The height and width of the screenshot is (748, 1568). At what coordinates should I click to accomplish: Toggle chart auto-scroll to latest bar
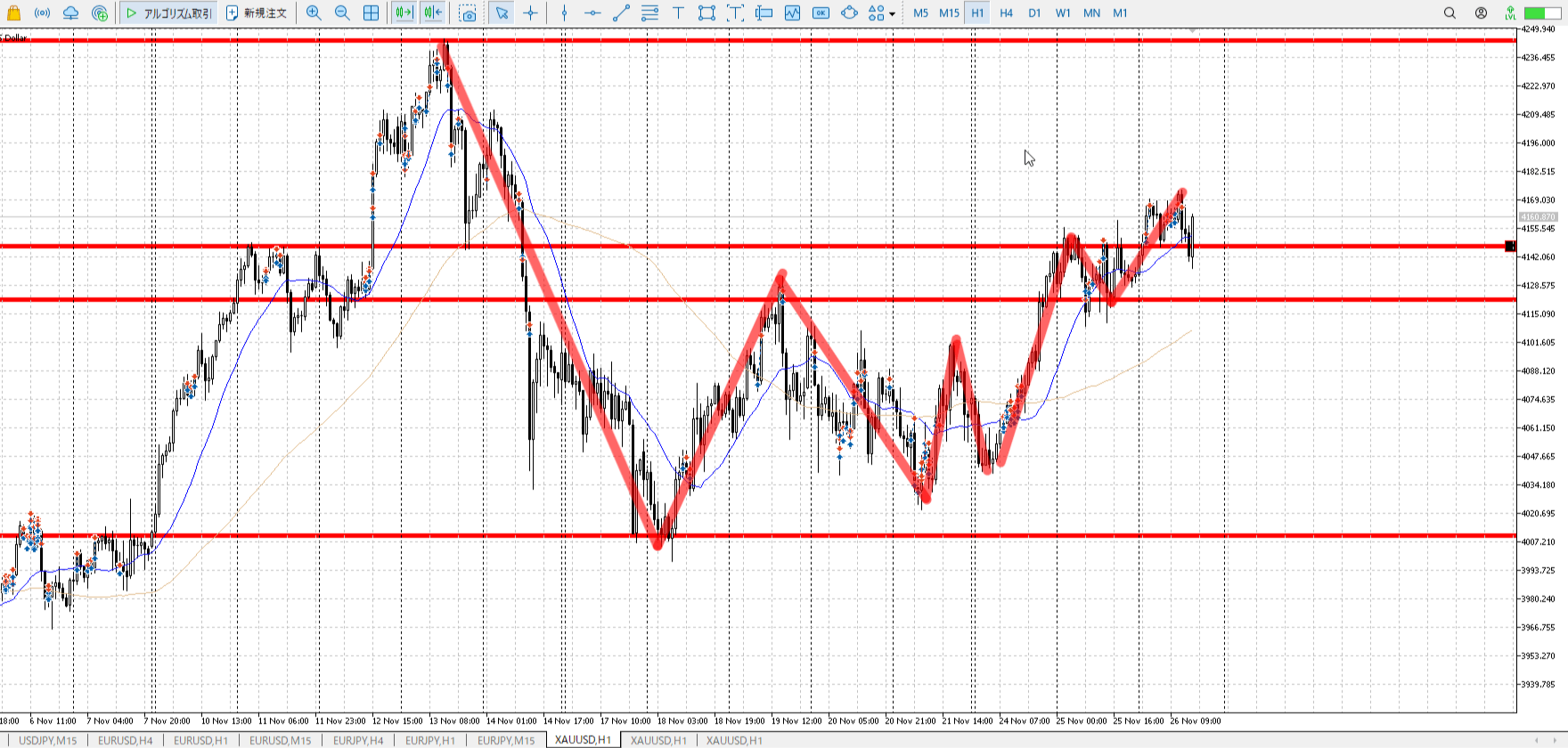point(404,12)
